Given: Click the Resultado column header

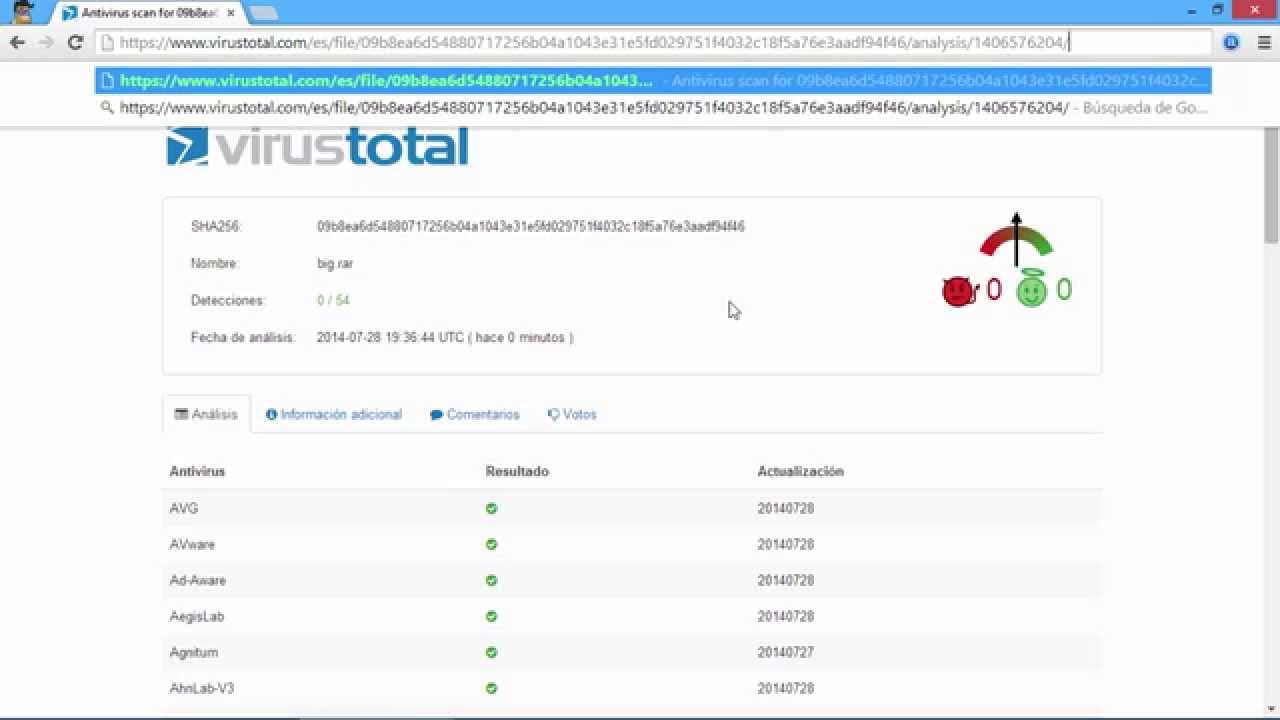Looking at the screenshot, I should point(517,471).
